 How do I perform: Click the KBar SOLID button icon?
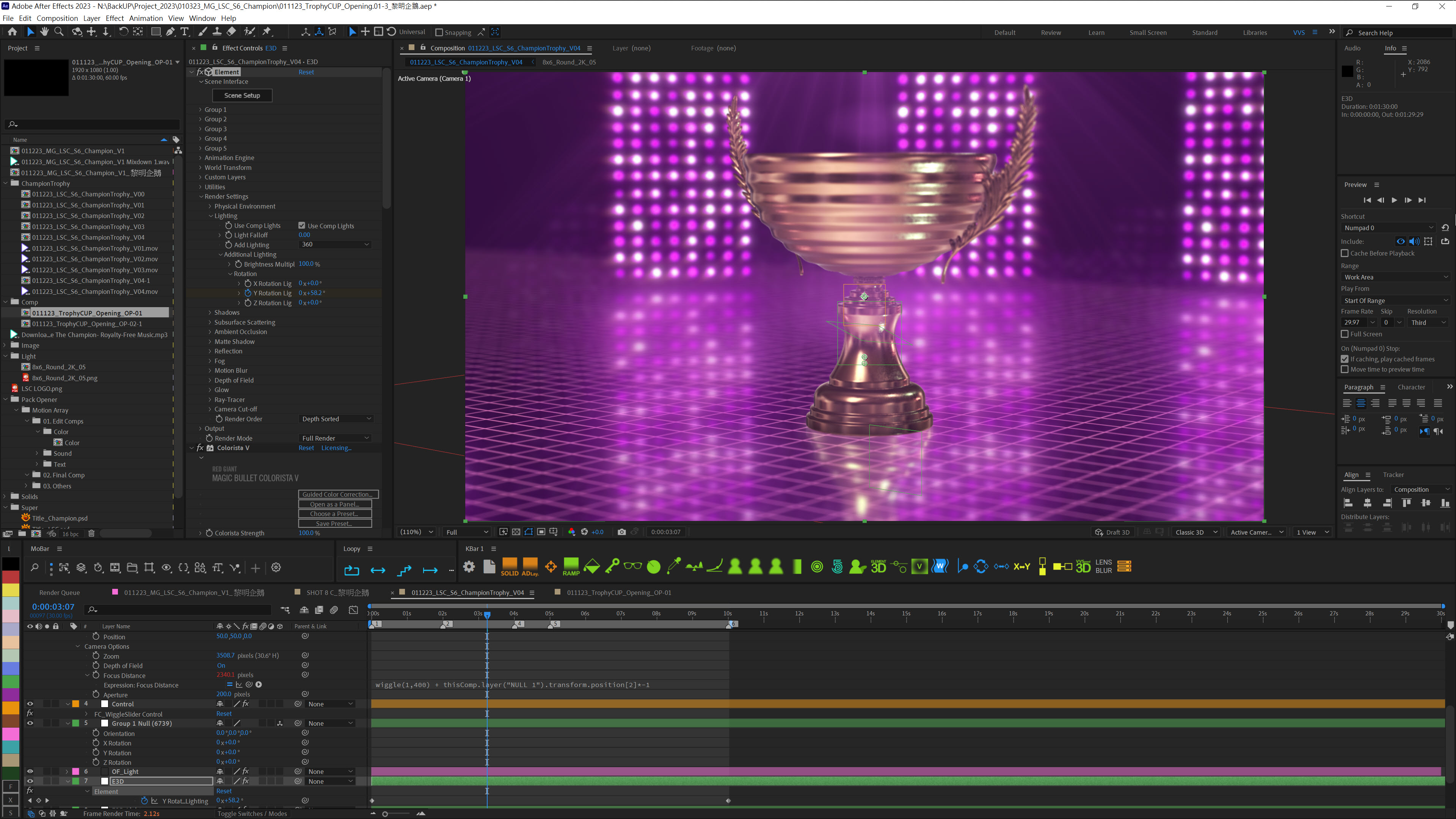[509, 566]
